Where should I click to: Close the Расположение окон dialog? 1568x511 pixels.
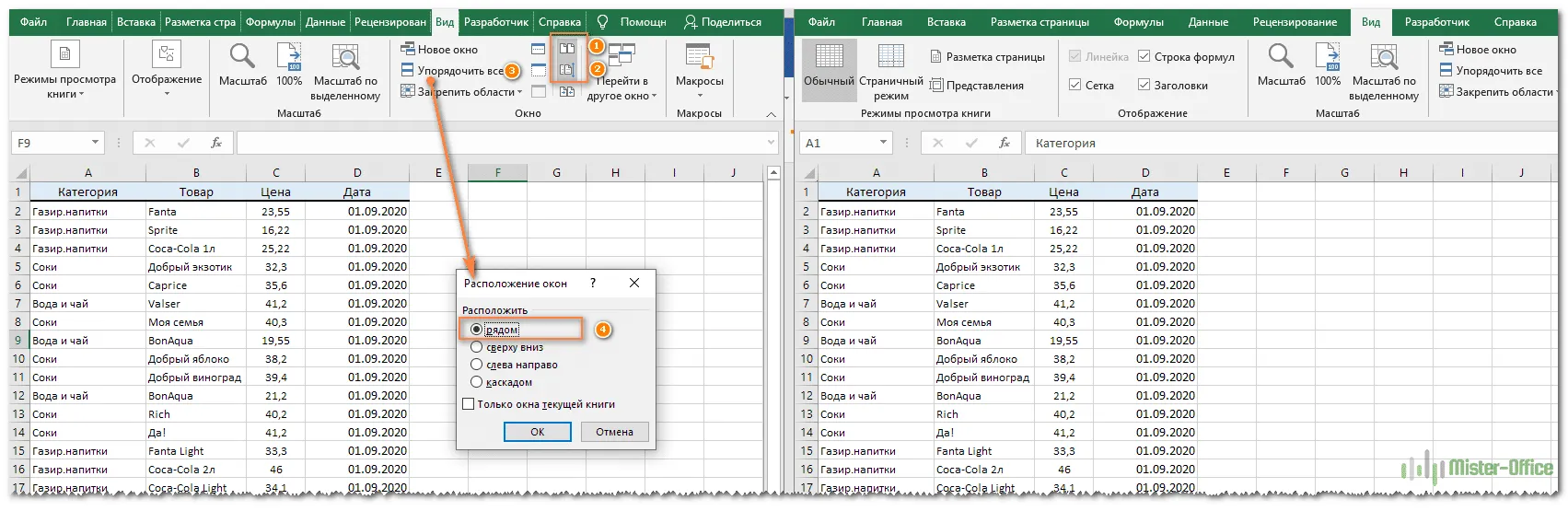tap(634, 284)
